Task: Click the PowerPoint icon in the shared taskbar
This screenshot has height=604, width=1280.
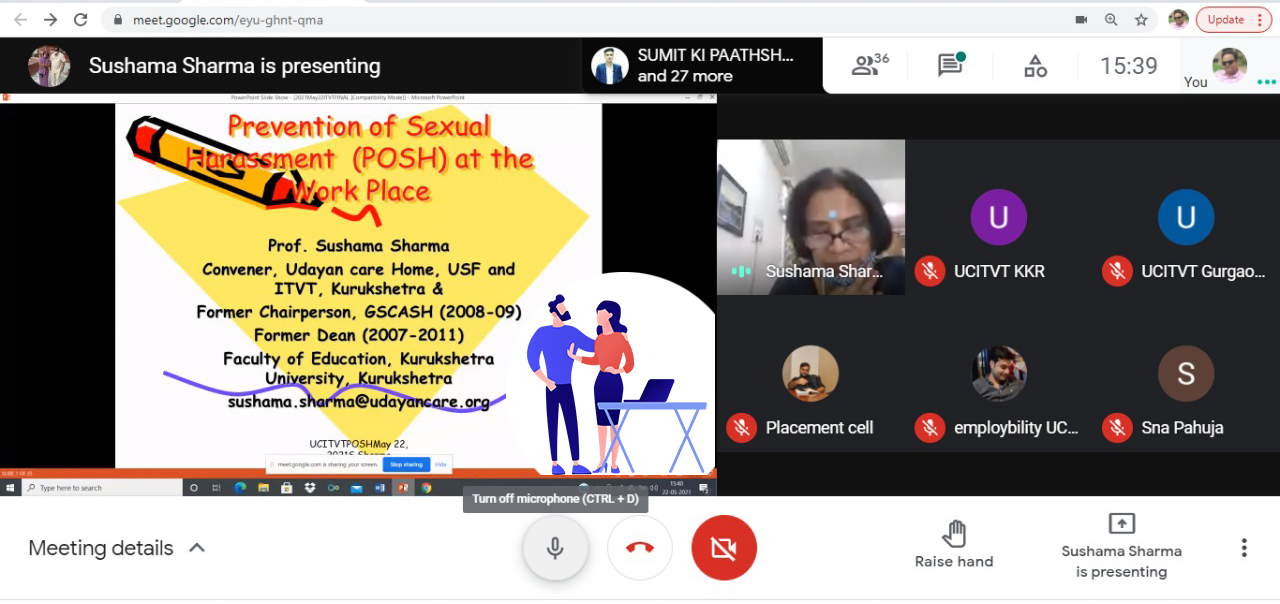Action: tap(403, 488)
